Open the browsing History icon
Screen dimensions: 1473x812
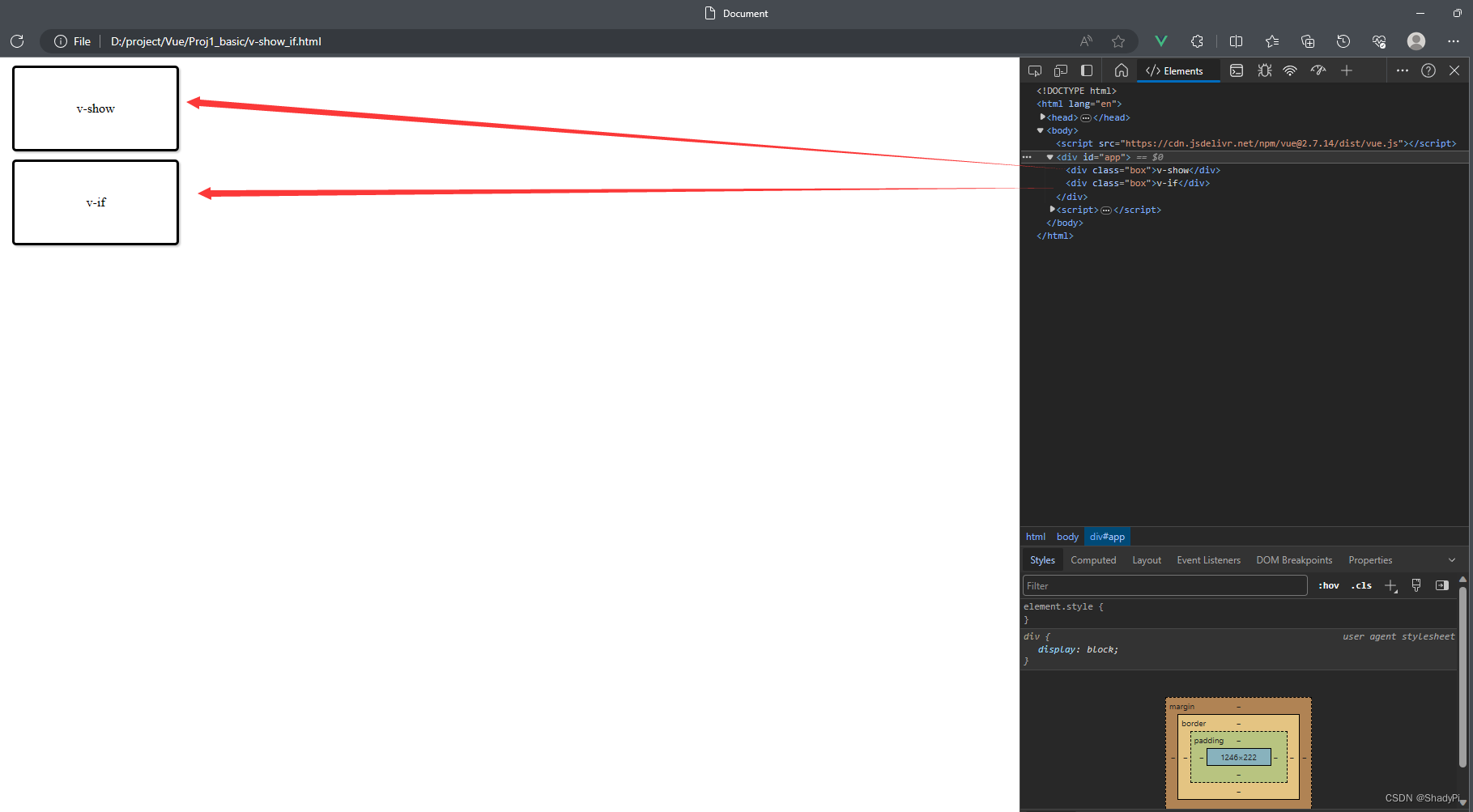click(1343, 41)
